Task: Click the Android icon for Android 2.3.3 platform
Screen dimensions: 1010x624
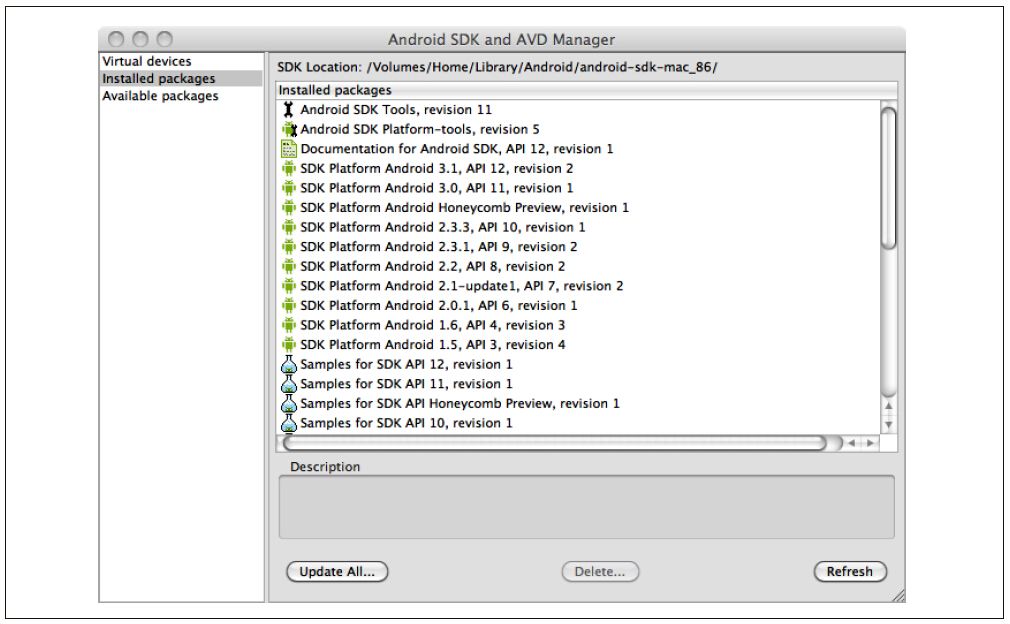Action: 289,227
